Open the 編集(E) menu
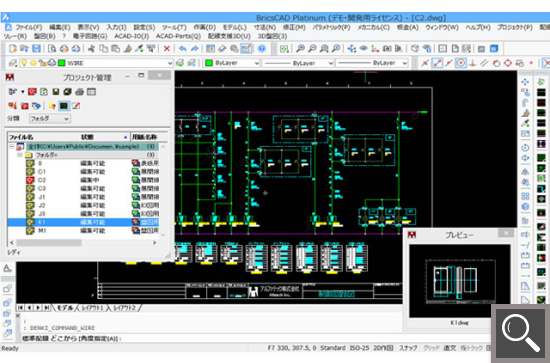 tap(60, 27)
